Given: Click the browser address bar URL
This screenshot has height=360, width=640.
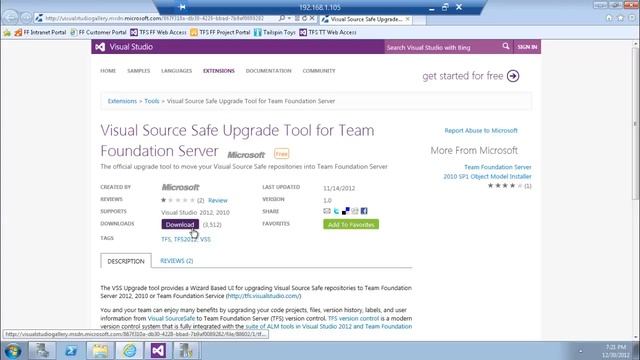Looking at the screenshot, I should 155,18.
